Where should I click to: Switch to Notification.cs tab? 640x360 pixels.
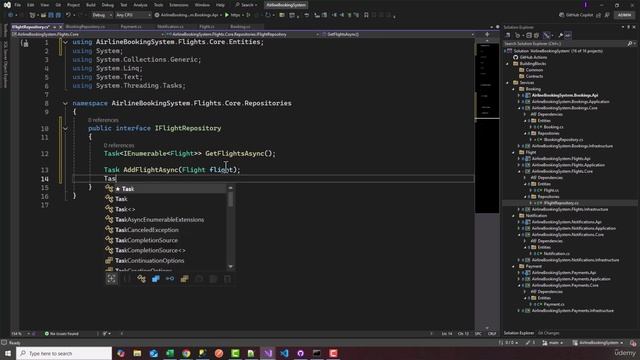pos(170,27)
